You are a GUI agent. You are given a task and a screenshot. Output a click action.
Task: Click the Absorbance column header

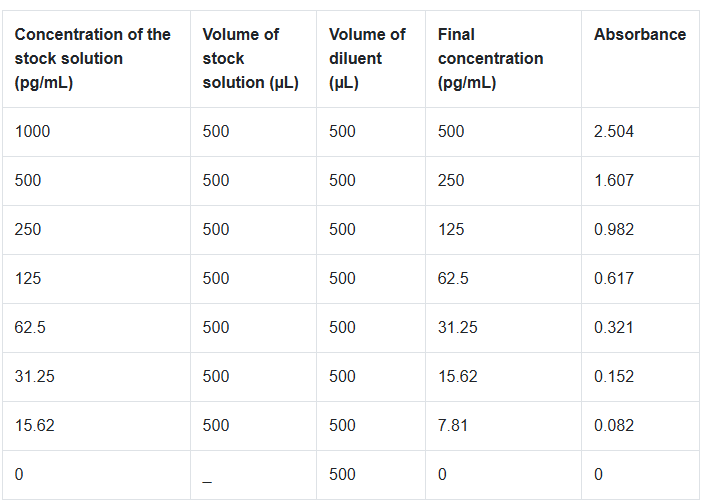639,35
